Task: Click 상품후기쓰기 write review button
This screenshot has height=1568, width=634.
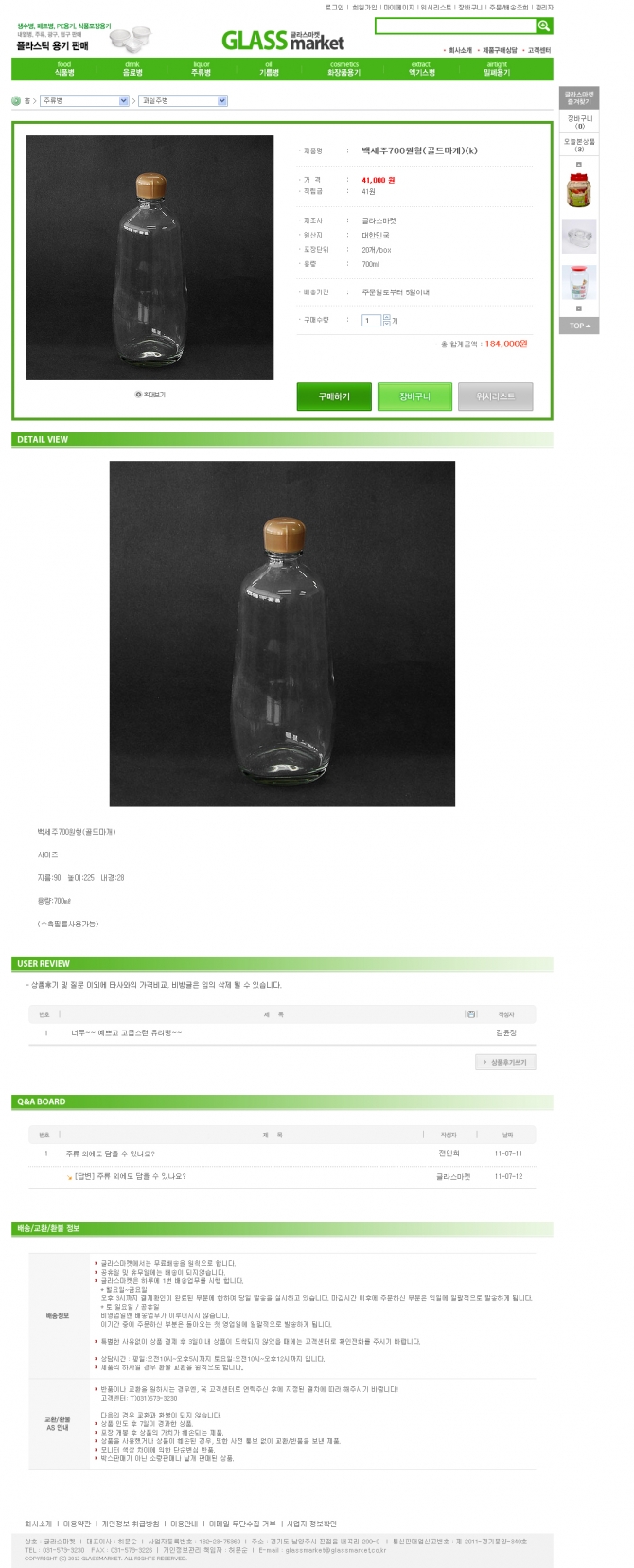Action: tap(505, 1062)
